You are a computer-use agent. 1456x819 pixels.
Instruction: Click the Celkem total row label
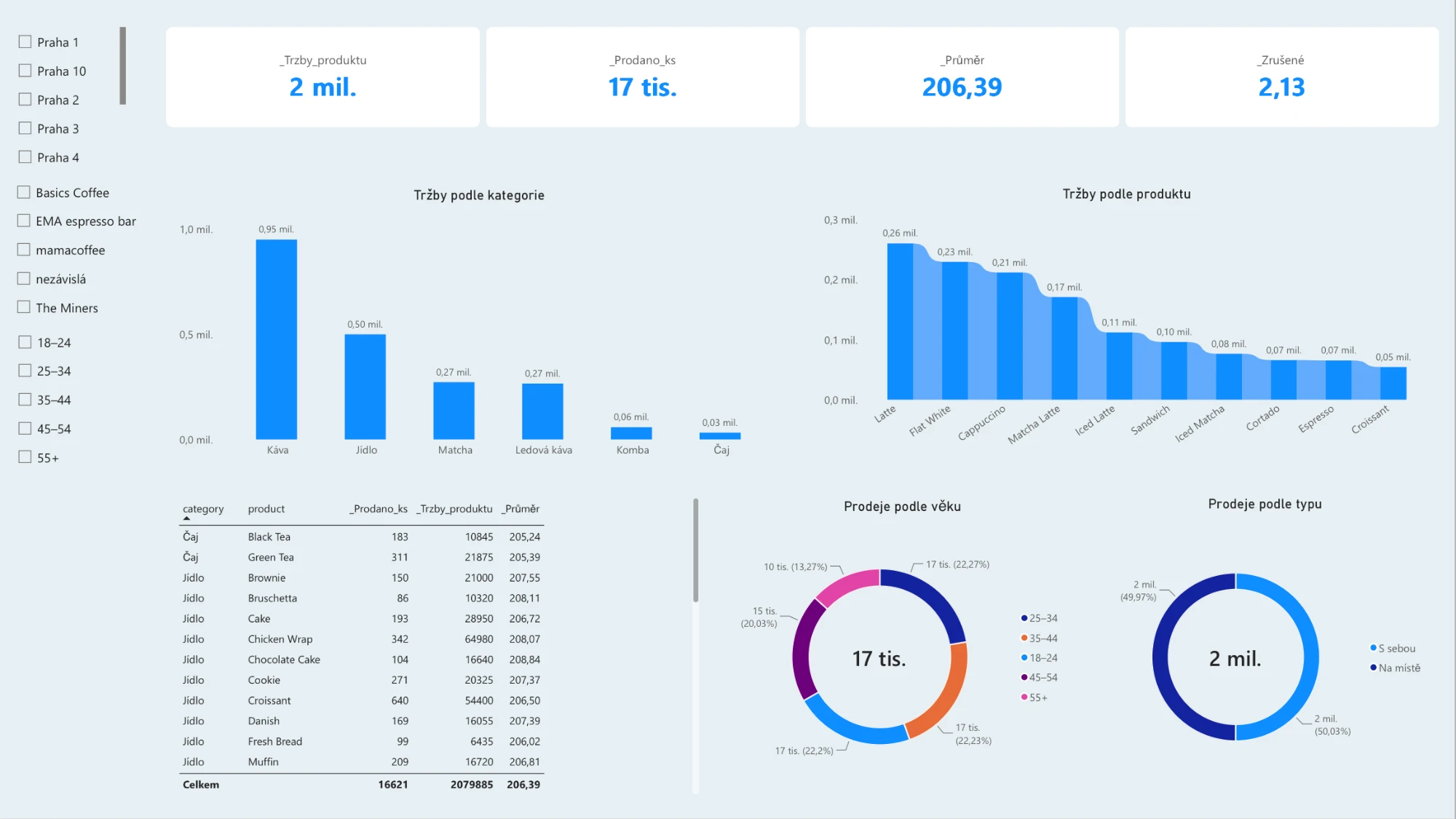pos(201,785)
